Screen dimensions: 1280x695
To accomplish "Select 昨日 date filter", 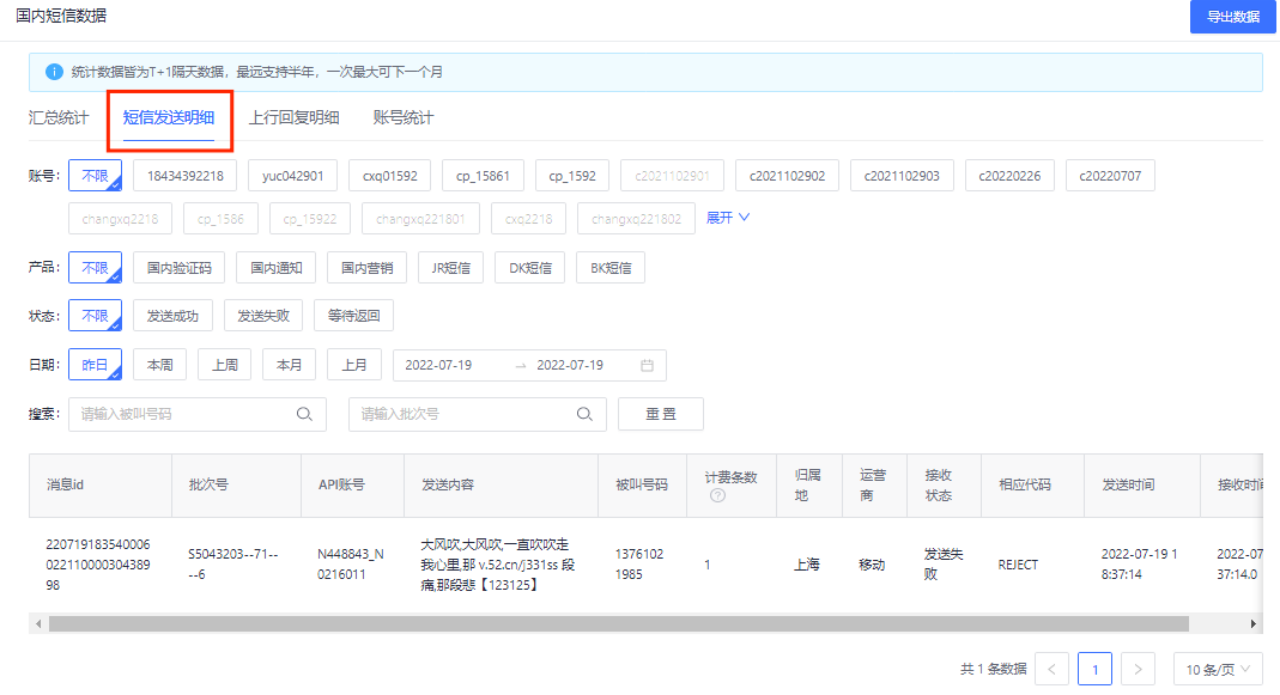I will 95,365.
